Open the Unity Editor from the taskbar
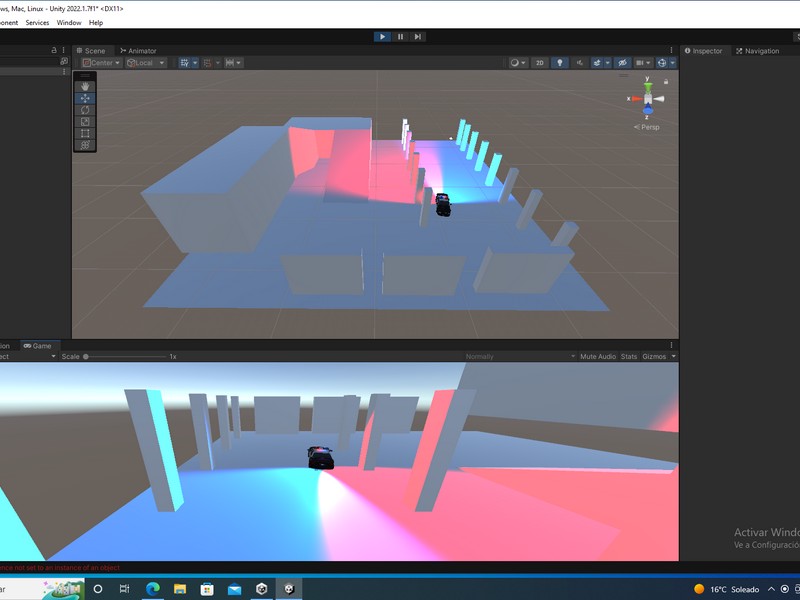 point(290,589)
